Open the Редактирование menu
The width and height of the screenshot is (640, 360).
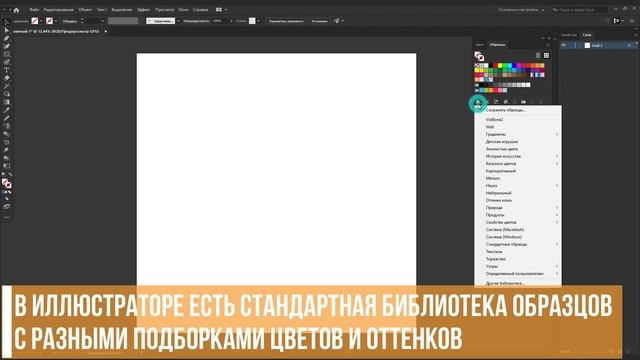coord(58,10)
